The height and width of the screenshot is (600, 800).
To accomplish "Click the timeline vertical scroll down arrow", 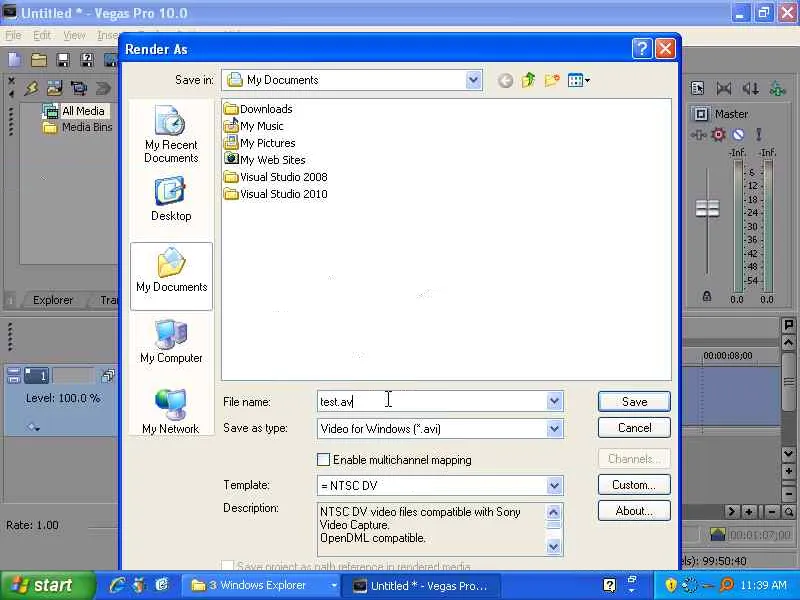I will 788,453.
